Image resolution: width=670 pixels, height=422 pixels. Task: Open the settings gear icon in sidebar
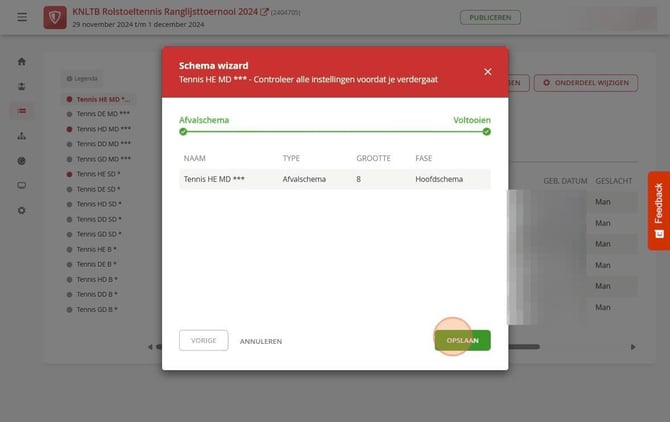coord(21,210)
